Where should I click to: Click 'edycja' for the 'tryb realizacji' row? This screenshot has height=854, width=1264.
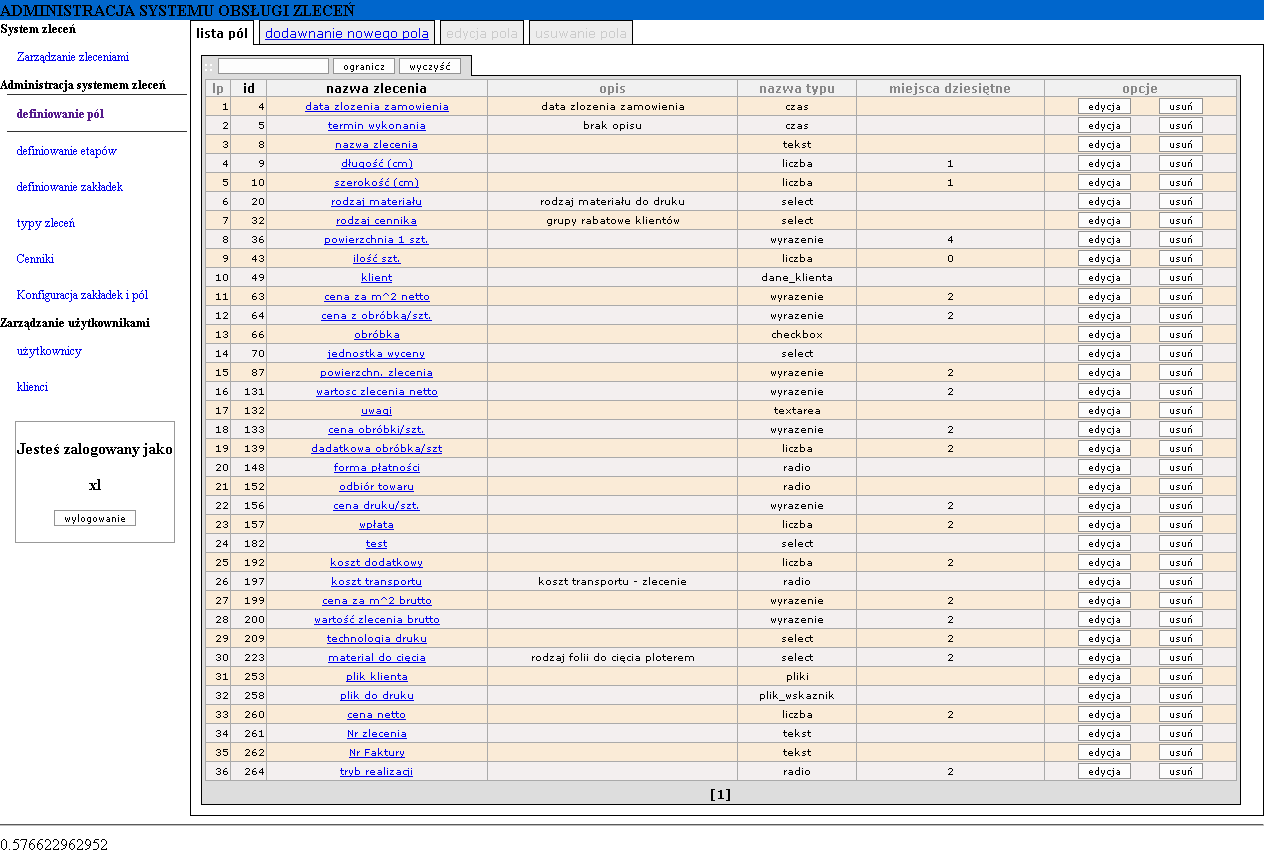[x=1104, y=771]
